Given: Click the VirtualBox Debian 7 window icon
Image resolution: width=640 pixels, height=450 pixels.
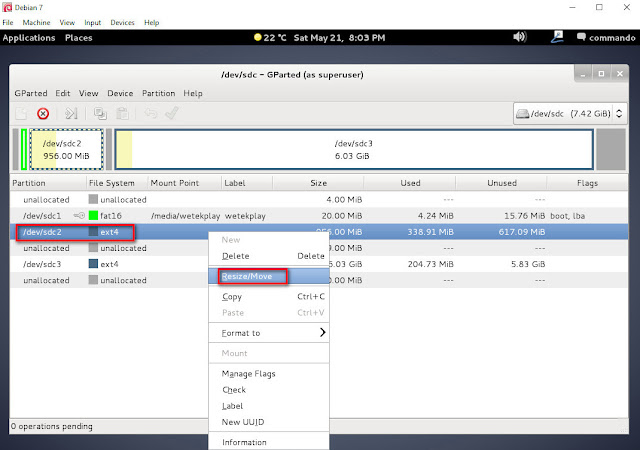Looking at the screenshot, I should pos(7,7).
